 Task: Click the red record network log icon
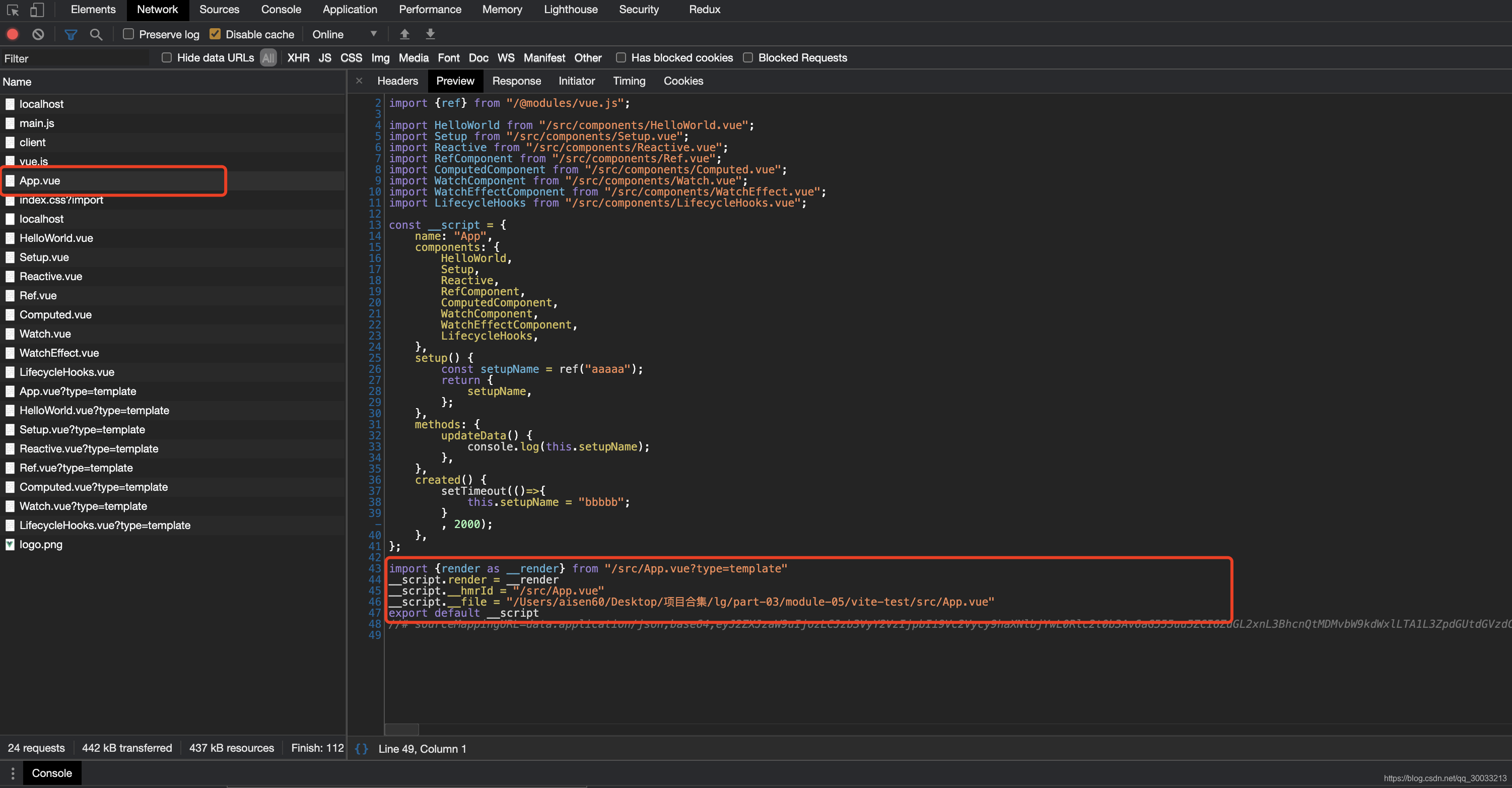point(12,34)
